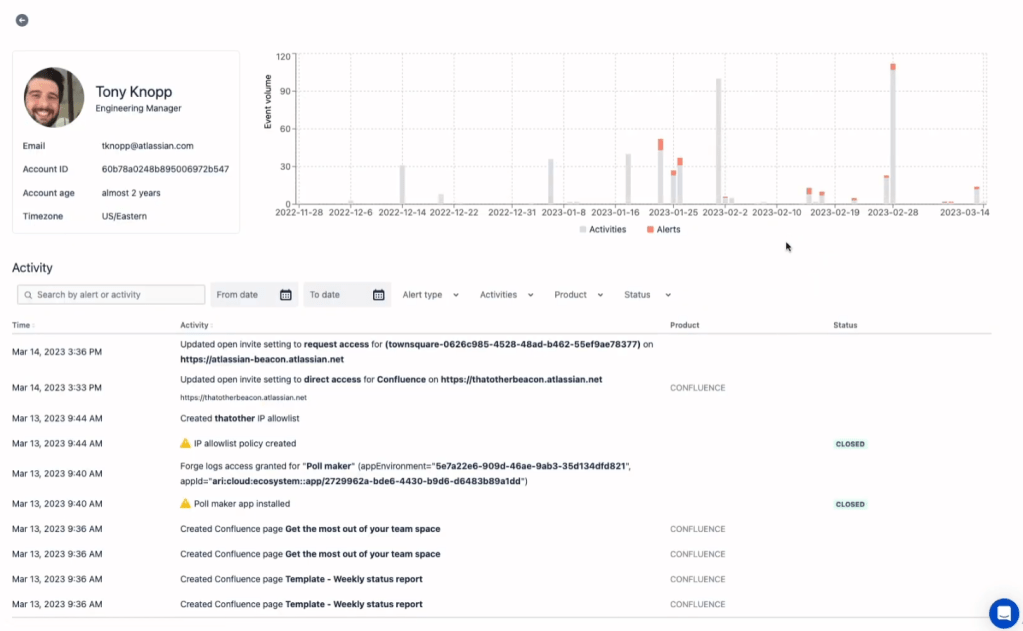Expand the Alert type dropdown
Screen dimensions: 1023x631
pyautogui.click(x=430, y=295)
